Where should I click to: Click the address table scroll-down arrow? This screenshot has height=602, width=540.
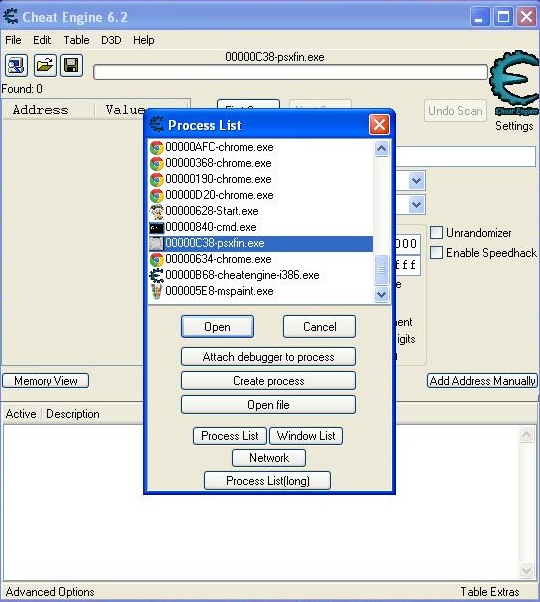point(526,570)
